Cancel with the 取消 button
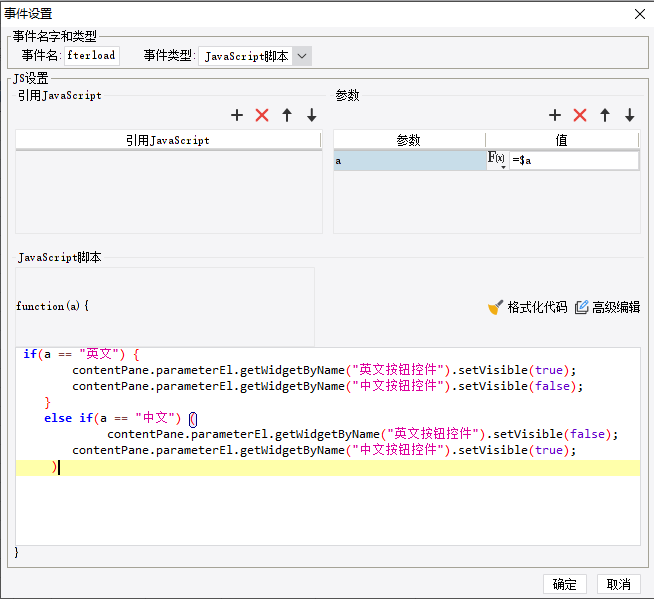The image size is (654, 599). [x=619, y=584]
